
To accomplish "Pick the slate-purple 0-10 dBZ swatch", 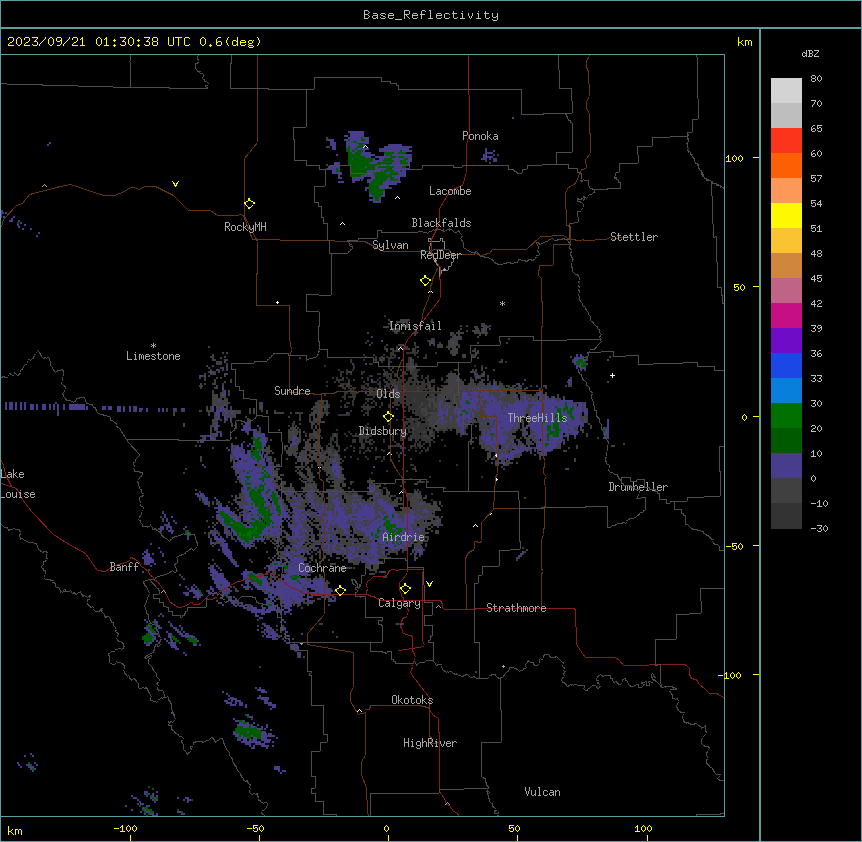I will pyautogui.click(x=786, y=466).
